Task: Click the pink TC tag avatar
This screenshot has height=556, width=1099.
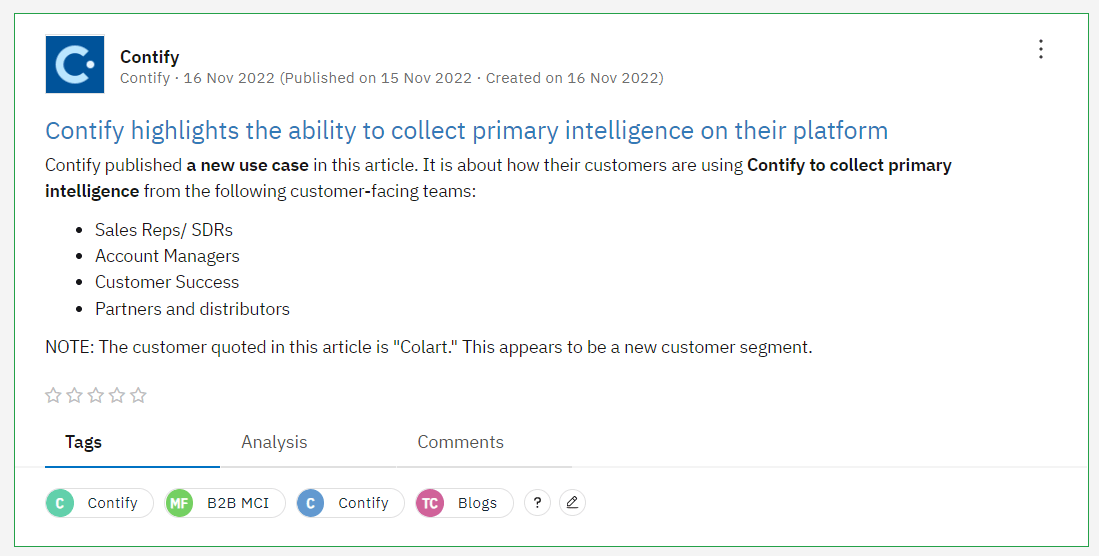Action: point(430,503)
